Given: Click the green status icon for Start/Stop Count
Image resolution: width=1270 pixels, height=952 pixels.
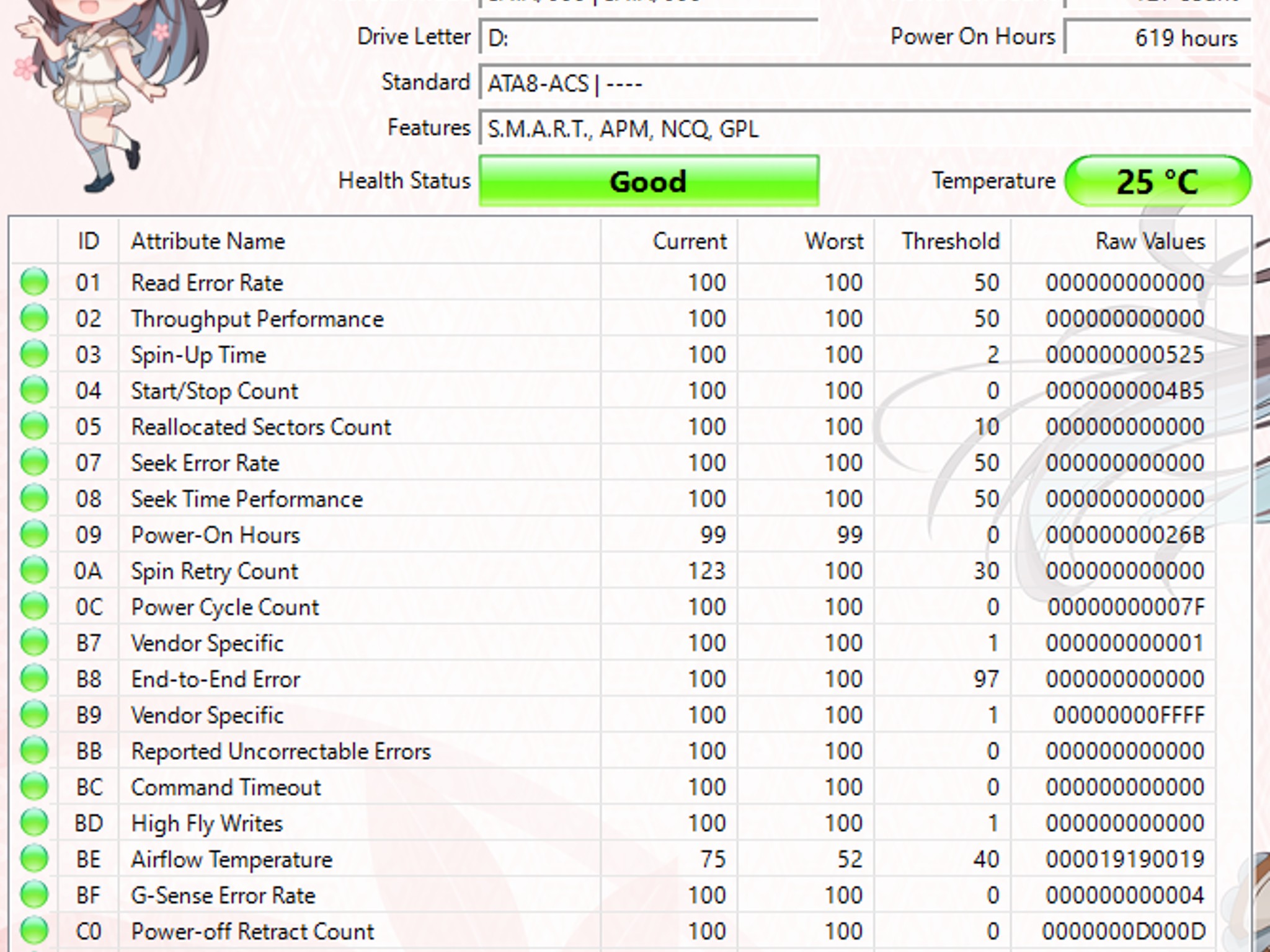Looking at the screenshot, I should coord(34,390).
